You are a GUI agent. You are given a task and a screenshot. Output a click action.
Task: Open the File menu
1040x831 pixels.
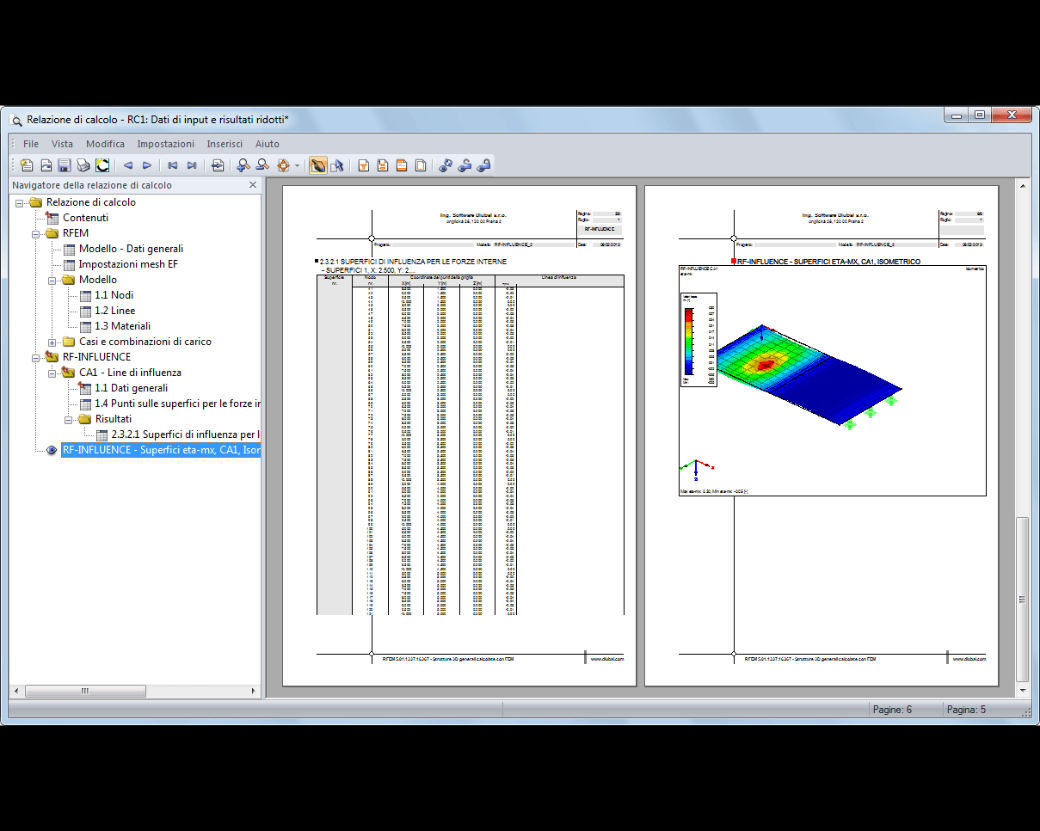[x=31, y=143]
